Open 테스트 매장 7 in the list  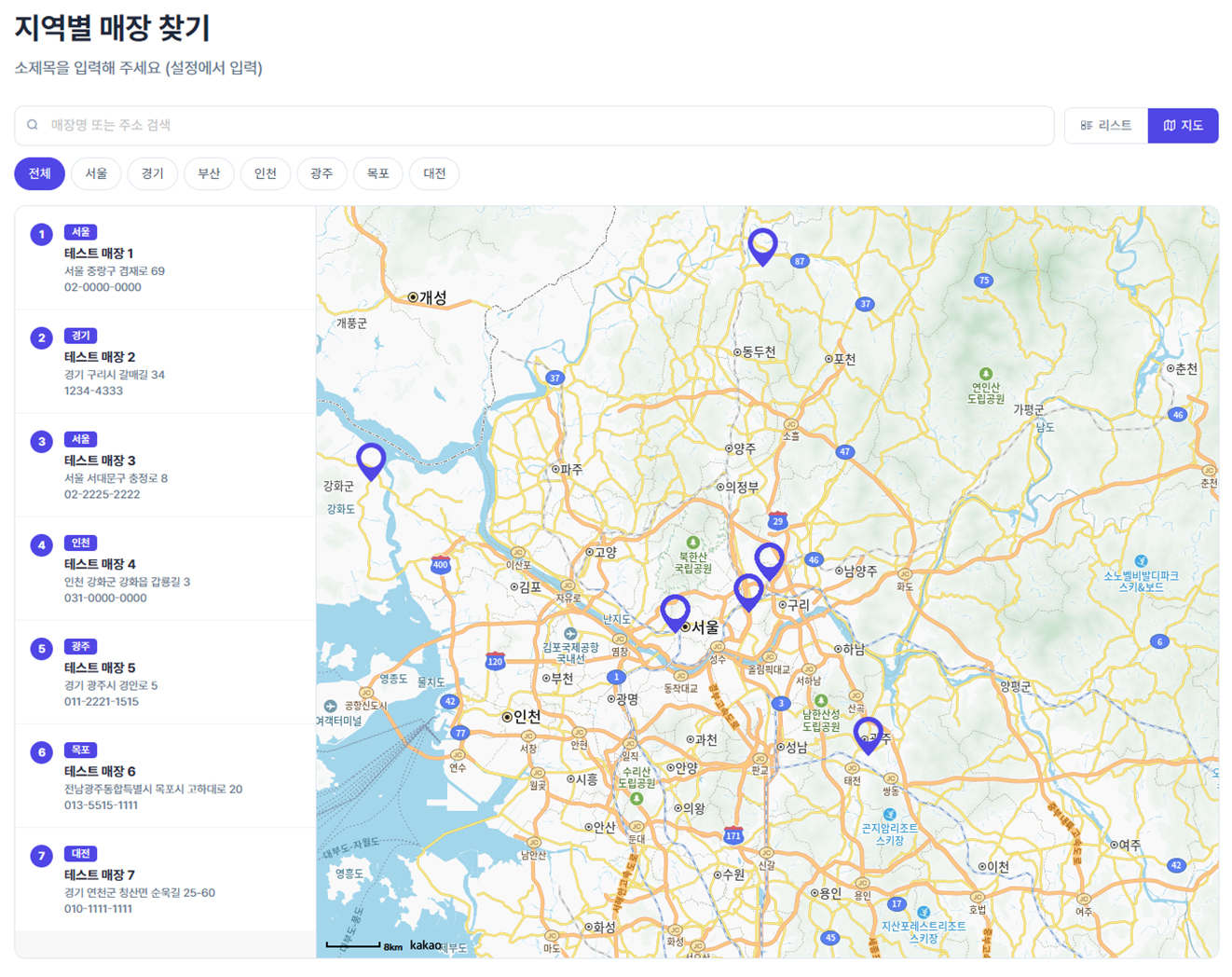pos(165,879)
